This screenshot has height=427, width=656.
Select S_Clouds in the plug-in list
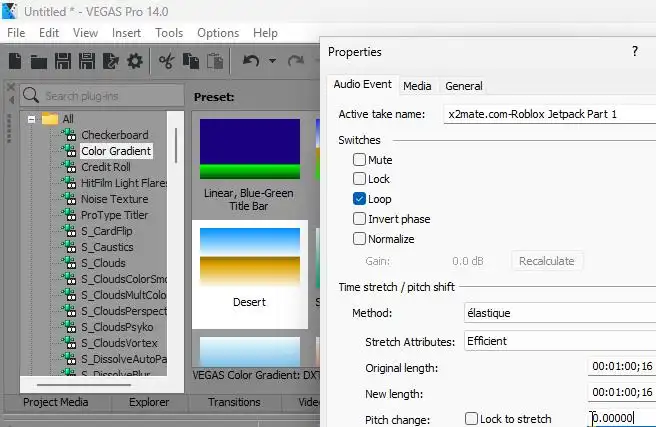tap(103, 263)
